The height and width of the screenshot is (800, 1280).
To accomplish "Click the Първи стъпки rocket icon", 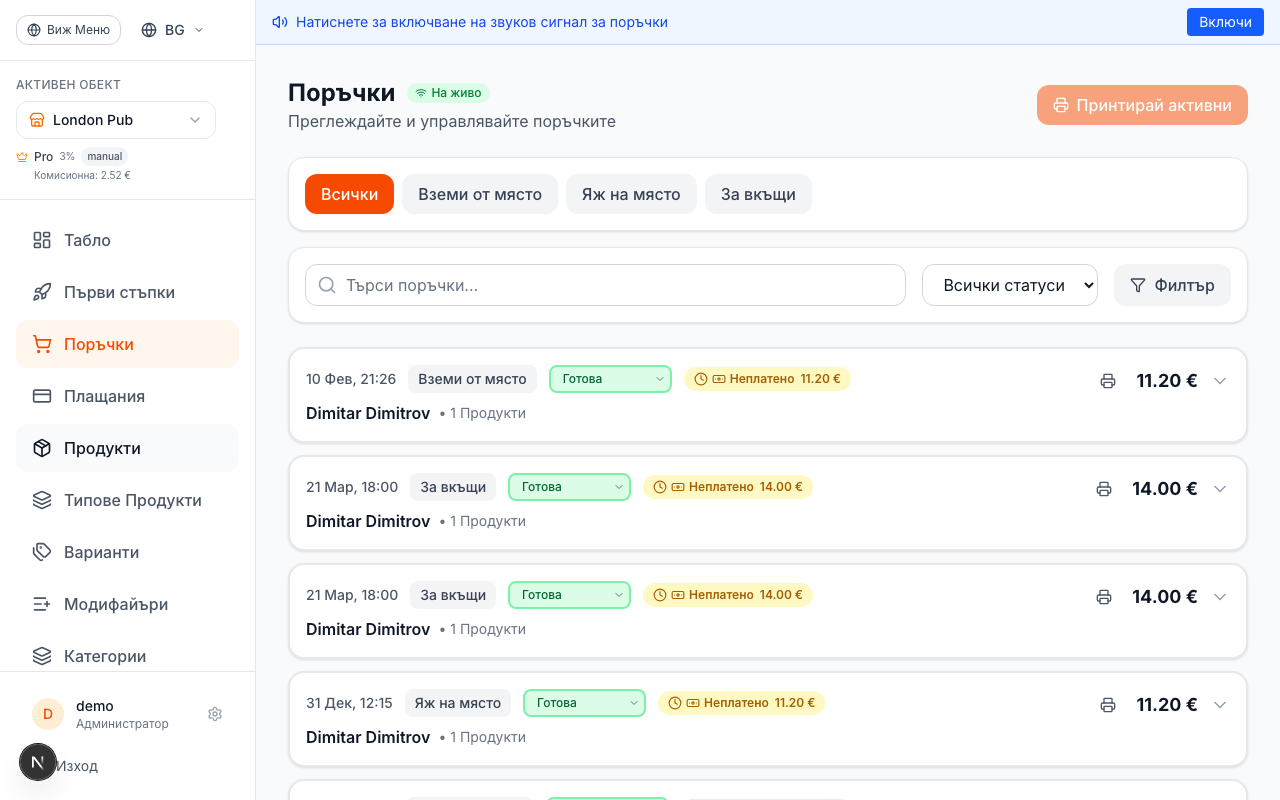I will coord(41,292).
